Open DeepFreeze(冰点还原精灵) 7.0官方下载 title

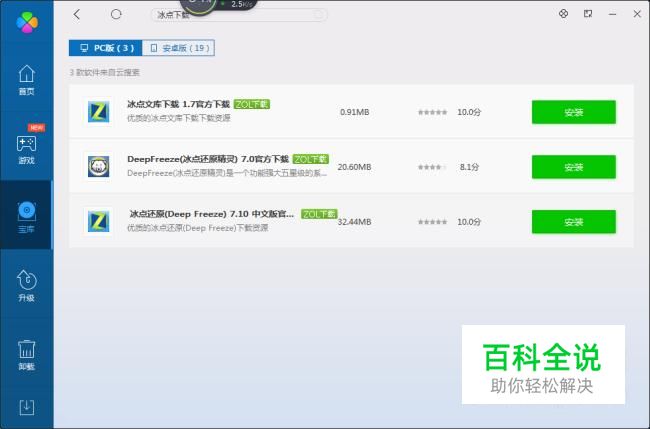(x=208, y=159)
